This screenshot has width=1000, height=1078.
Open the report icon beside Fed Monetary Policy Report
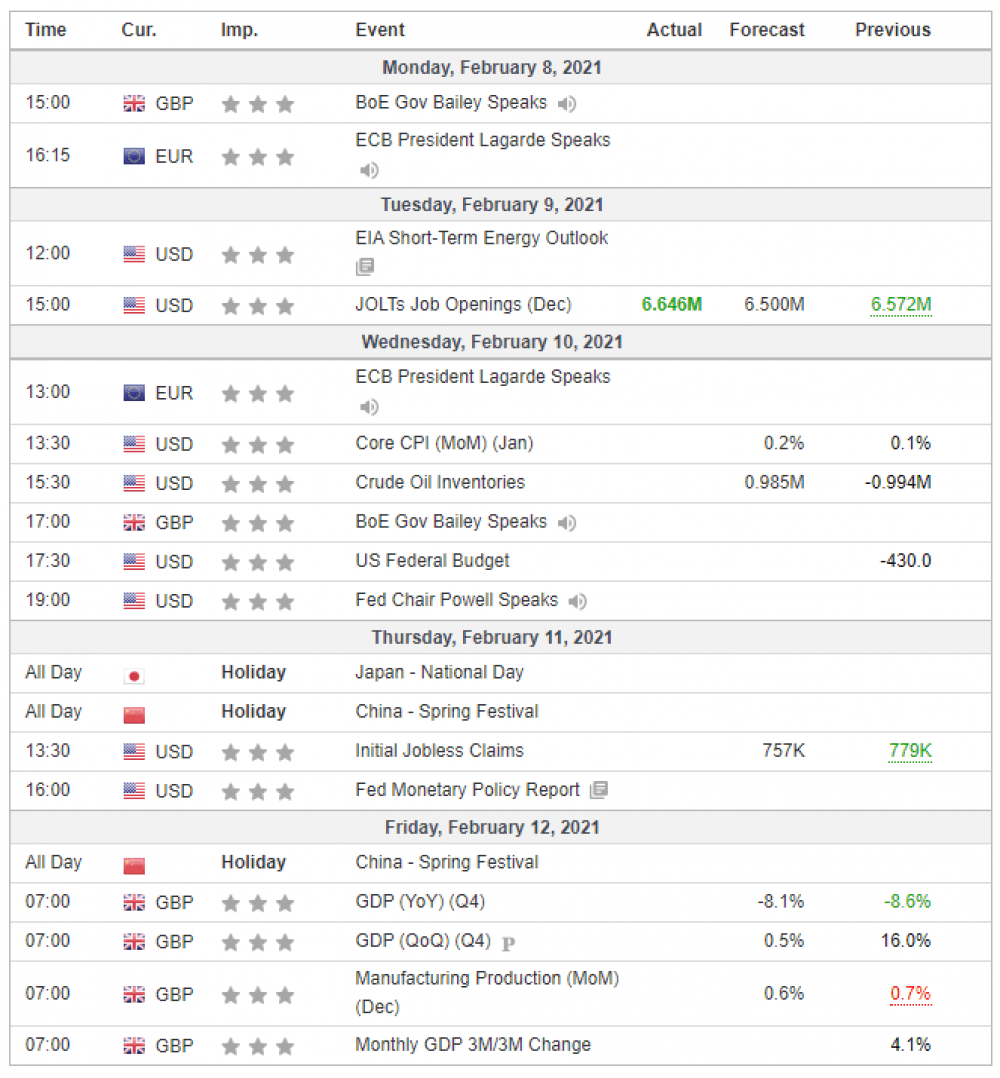[x=599, y=790]
